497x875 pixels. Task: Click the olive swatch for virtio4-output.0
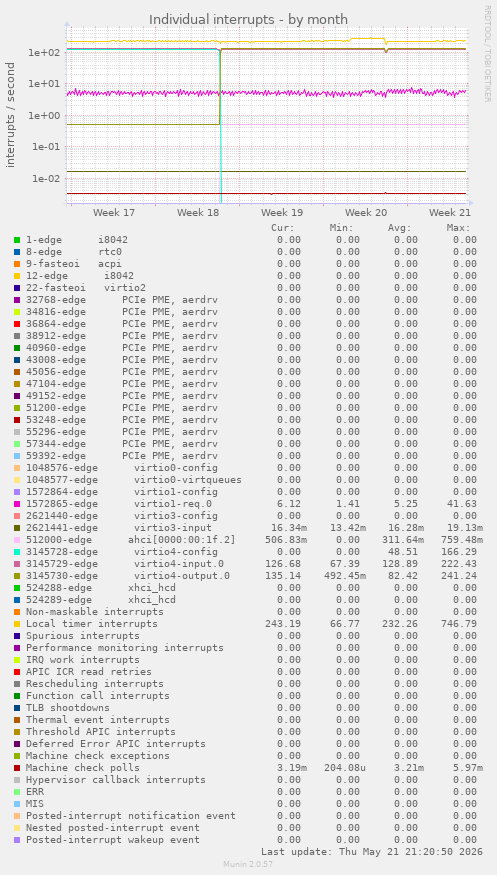pos(17,576)
